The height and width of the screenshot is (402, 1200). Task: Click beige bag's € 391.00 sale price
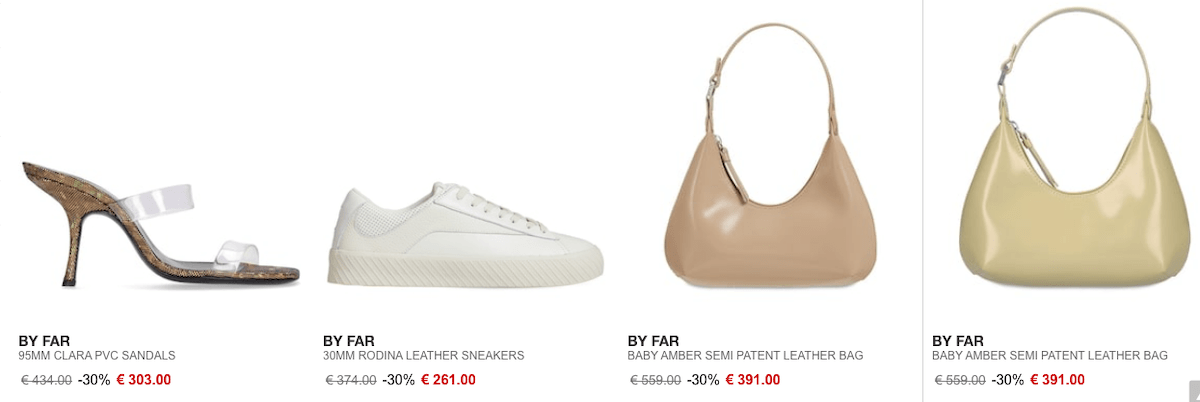[x=753, y=380]
